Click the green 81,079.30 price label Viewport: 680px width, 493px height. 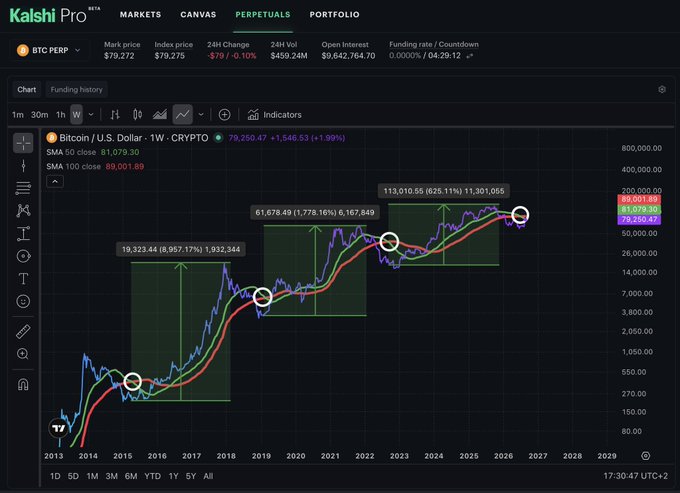[639, 209]
